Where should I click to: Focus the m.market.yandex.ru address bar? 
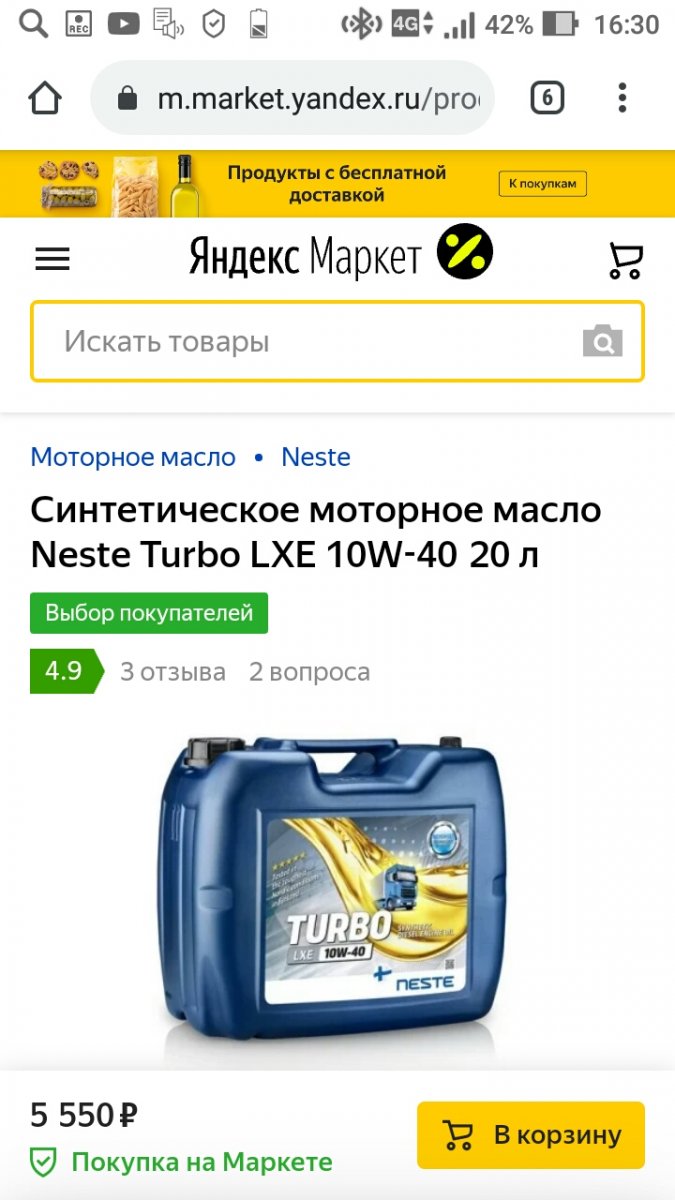(x=292, y=98)
